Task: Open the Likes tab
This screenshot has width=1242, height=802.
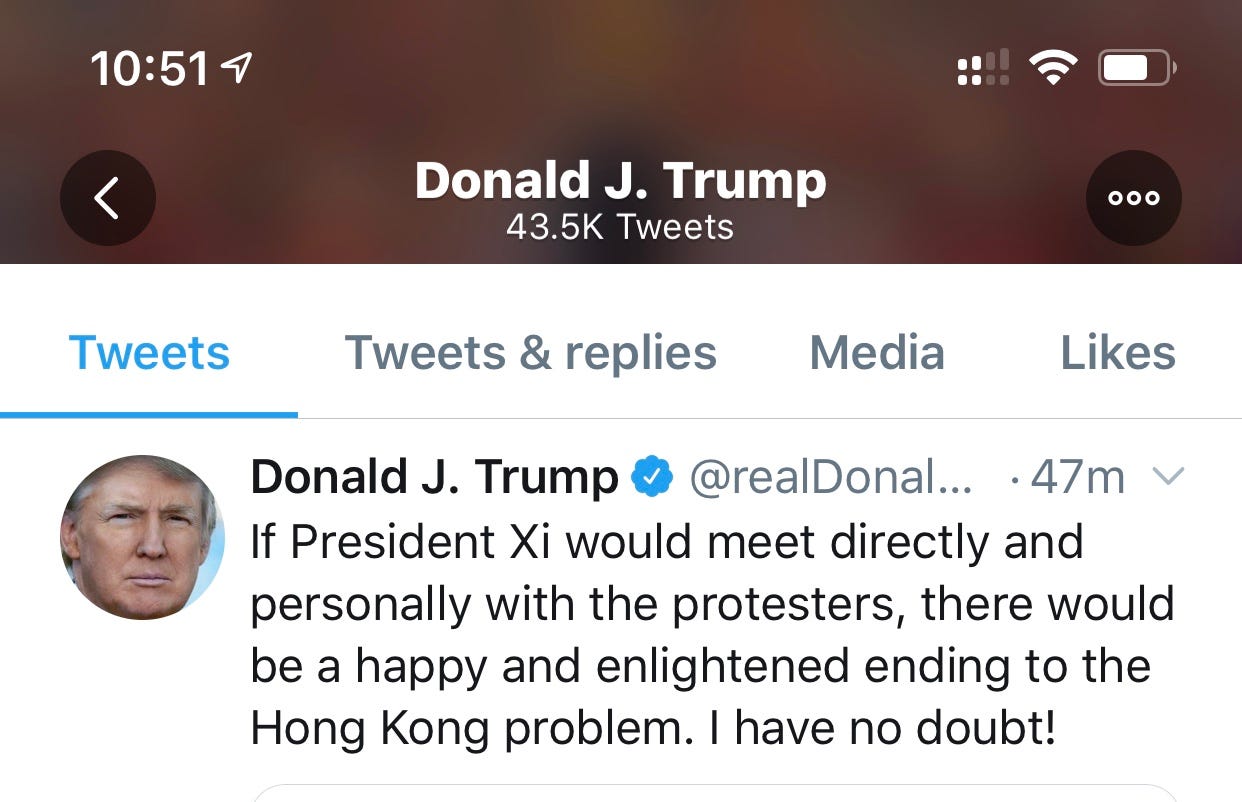Action: tap(1118, 353)
